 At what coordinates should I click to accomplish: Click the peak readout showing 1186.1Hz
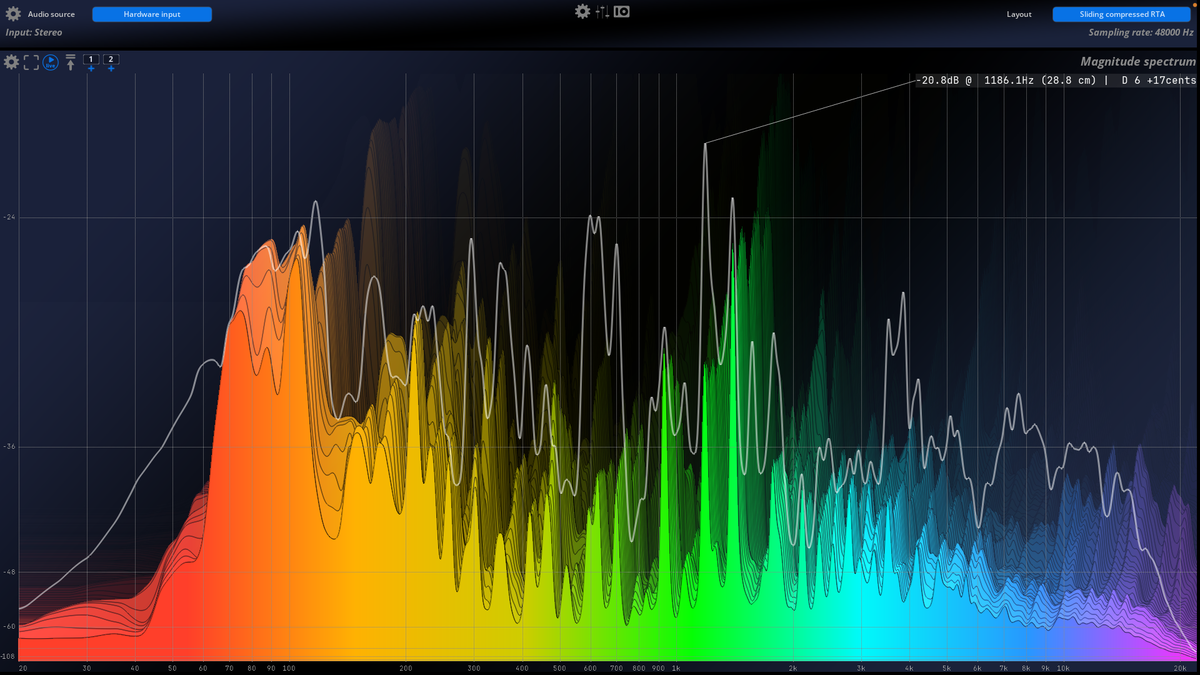click(x=1054, y=80)
